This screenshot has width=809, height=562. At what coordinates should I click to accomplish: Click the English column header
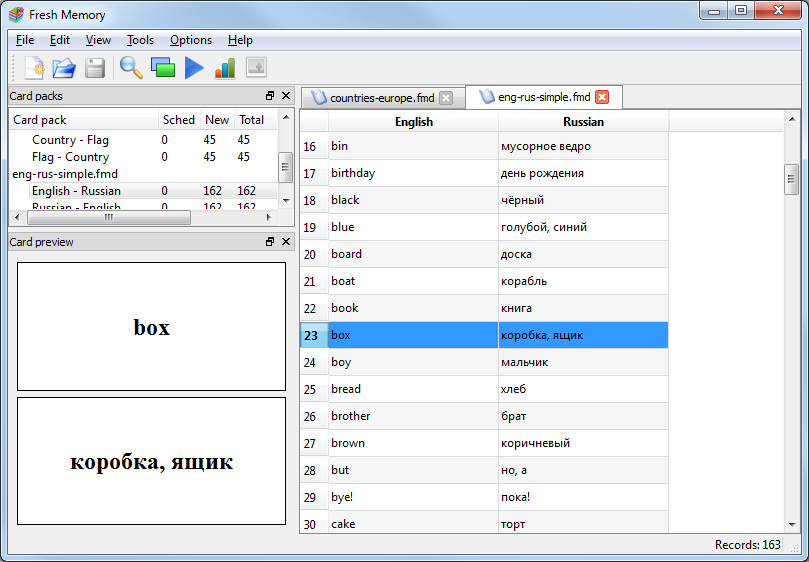414,122
